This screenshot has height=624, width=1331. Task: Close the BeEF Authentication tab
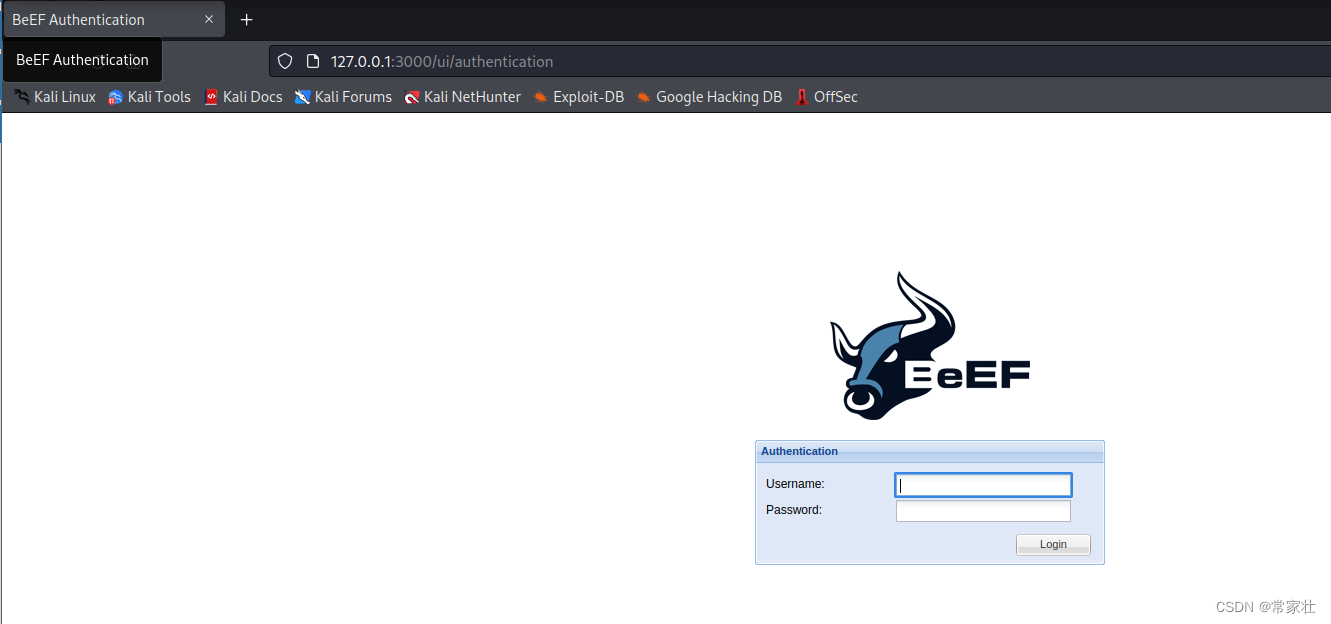pyautogui.click(x=209, y=19)
